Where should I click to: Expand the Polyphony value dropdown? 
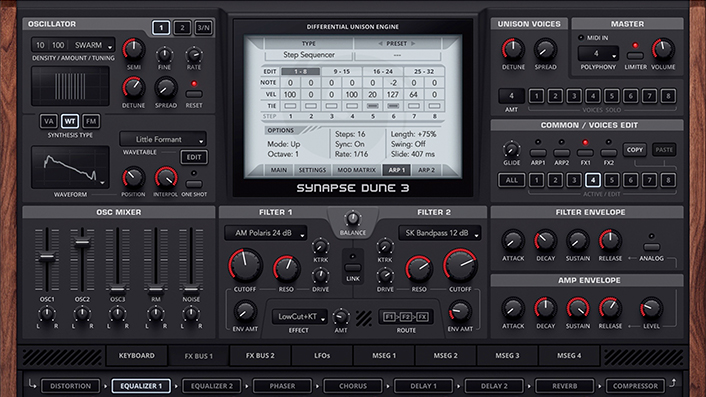598,54
